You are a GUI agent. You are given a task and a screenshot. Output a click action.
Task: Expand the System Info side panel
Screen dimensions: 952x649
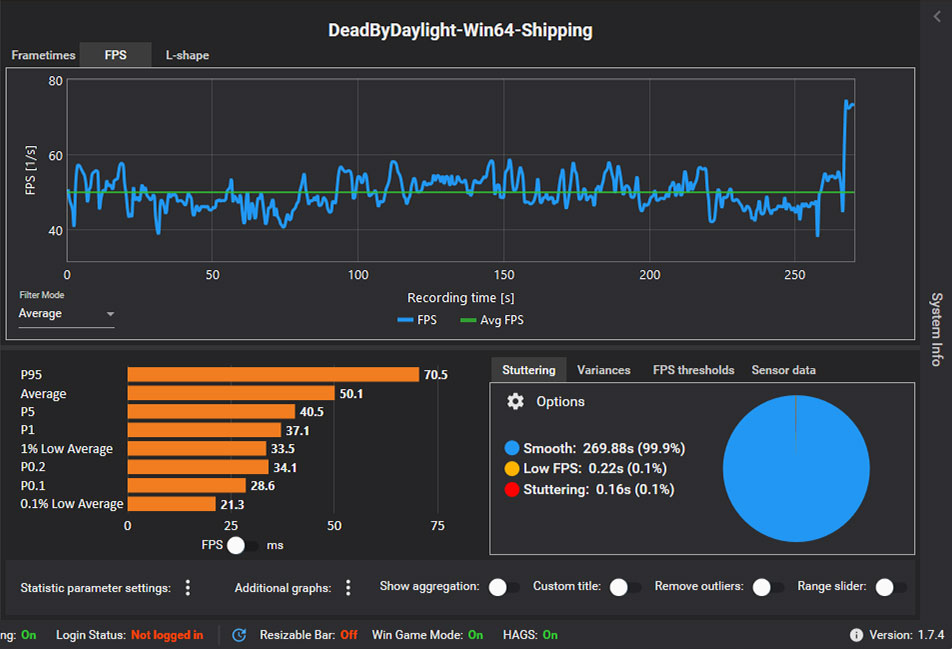pyautogui.click(x=936, y=329)
